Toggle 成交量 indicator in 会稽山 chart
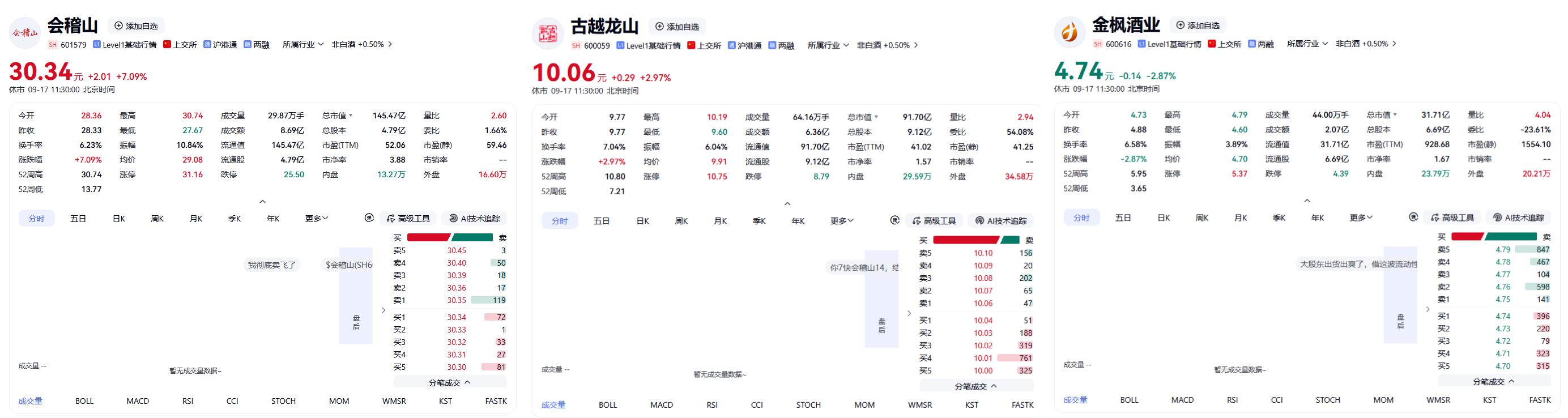Image resolution: width=1568 pixels, height=418 pixels. point(31,401)
